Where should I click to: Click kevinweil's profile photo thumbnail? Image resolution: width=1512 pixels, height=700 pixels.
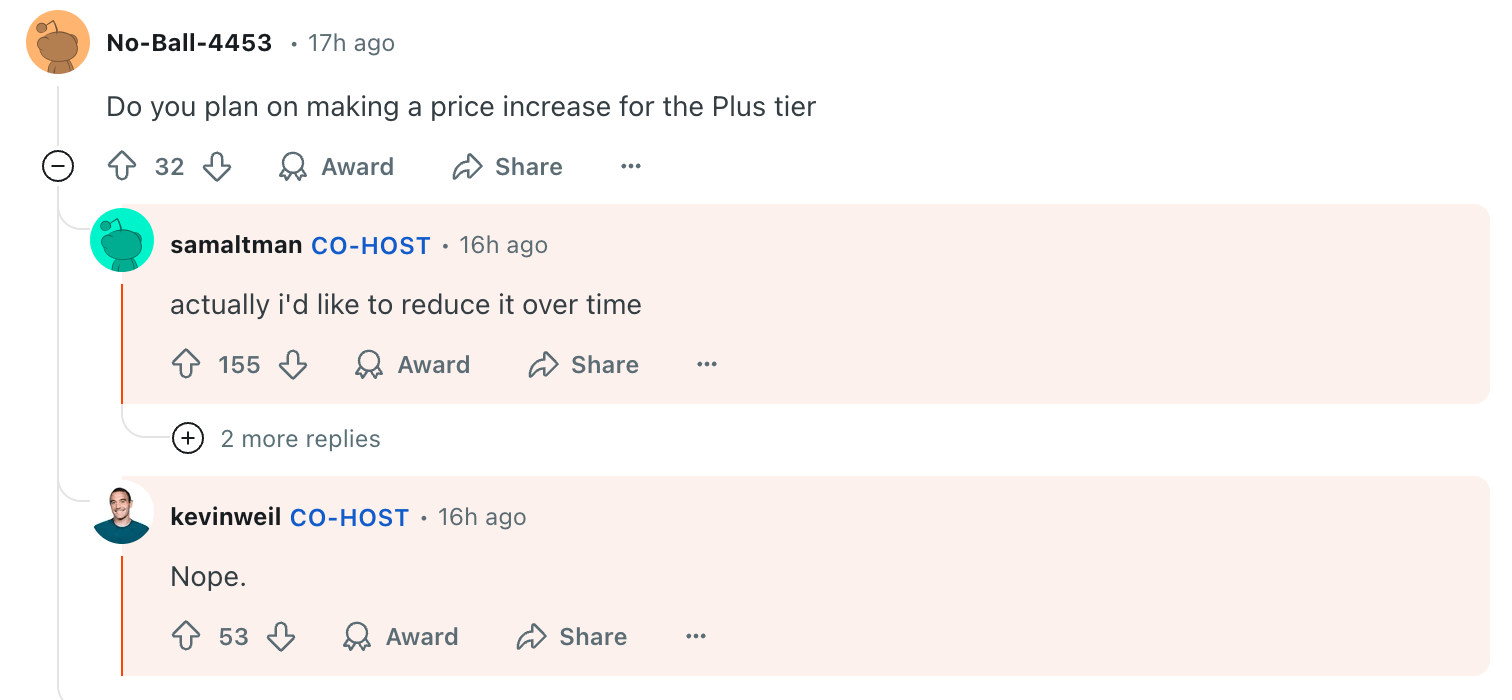point(122,514)
